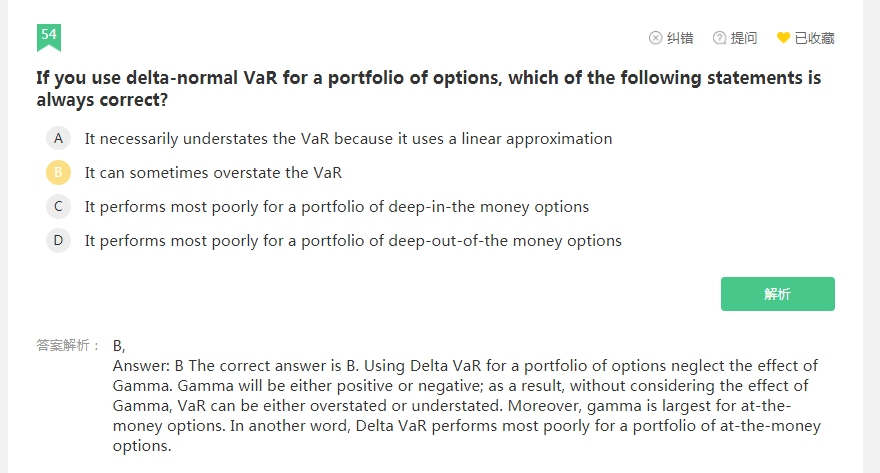Click the 纠错 error-report circle icon
The height and width of the screenshot is (473, 880).
click(656, 38)
